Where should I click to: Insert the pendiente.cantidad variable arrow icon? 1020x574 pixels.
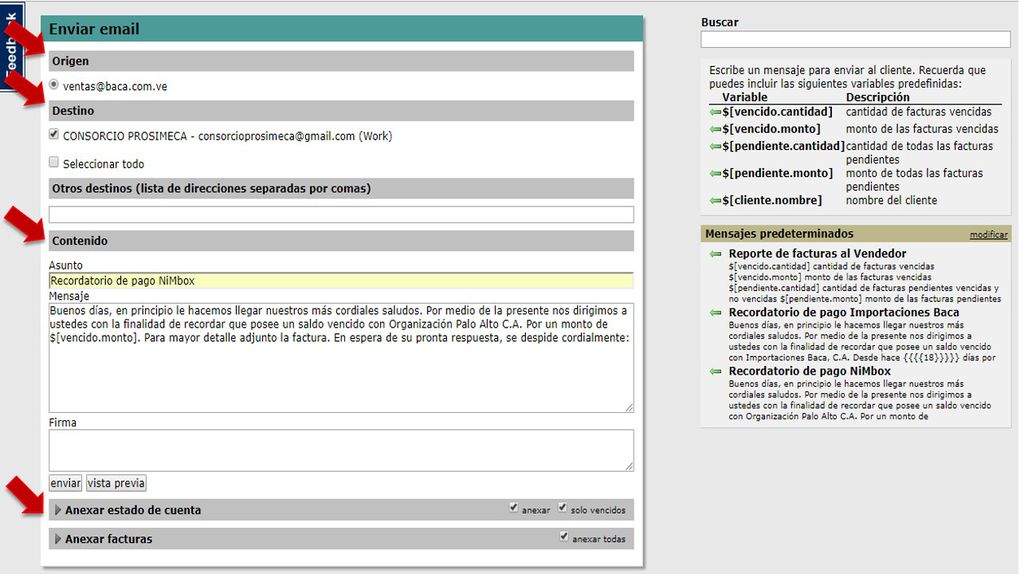[x=715, y=146]
